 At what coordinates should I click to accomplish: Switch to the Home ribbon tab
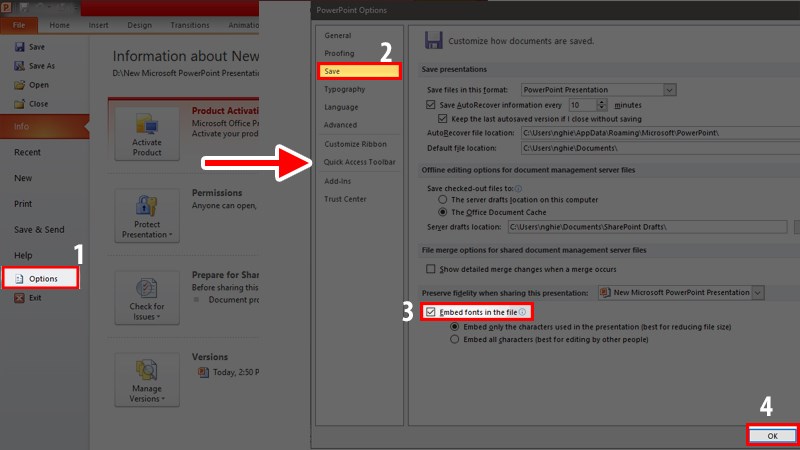[x=59, y=25]
